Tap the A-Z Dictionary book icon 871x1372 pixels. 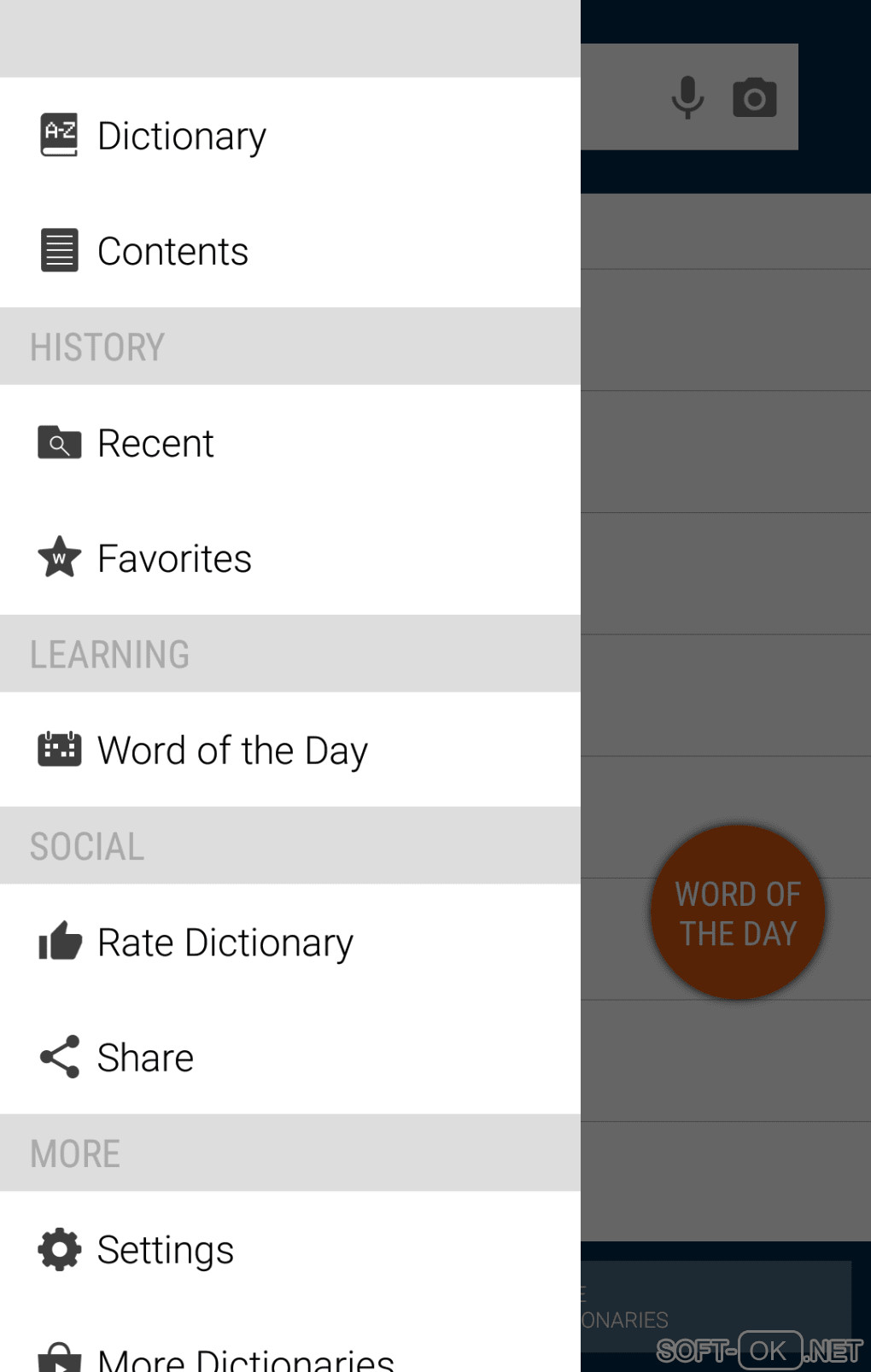59,135
